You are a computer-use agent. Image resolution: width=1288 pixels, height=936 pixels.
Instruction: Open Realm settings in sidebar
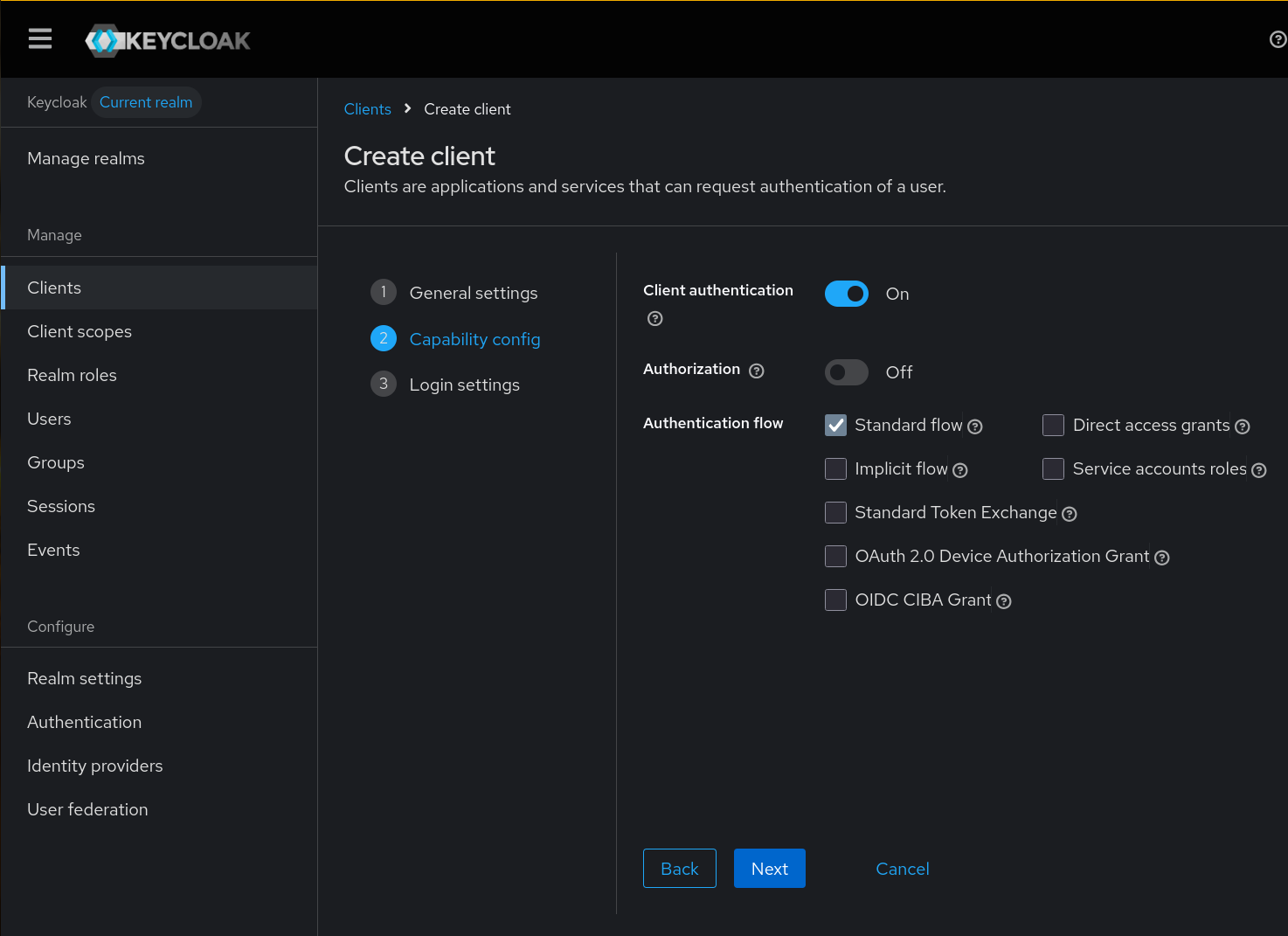(159, 678)
